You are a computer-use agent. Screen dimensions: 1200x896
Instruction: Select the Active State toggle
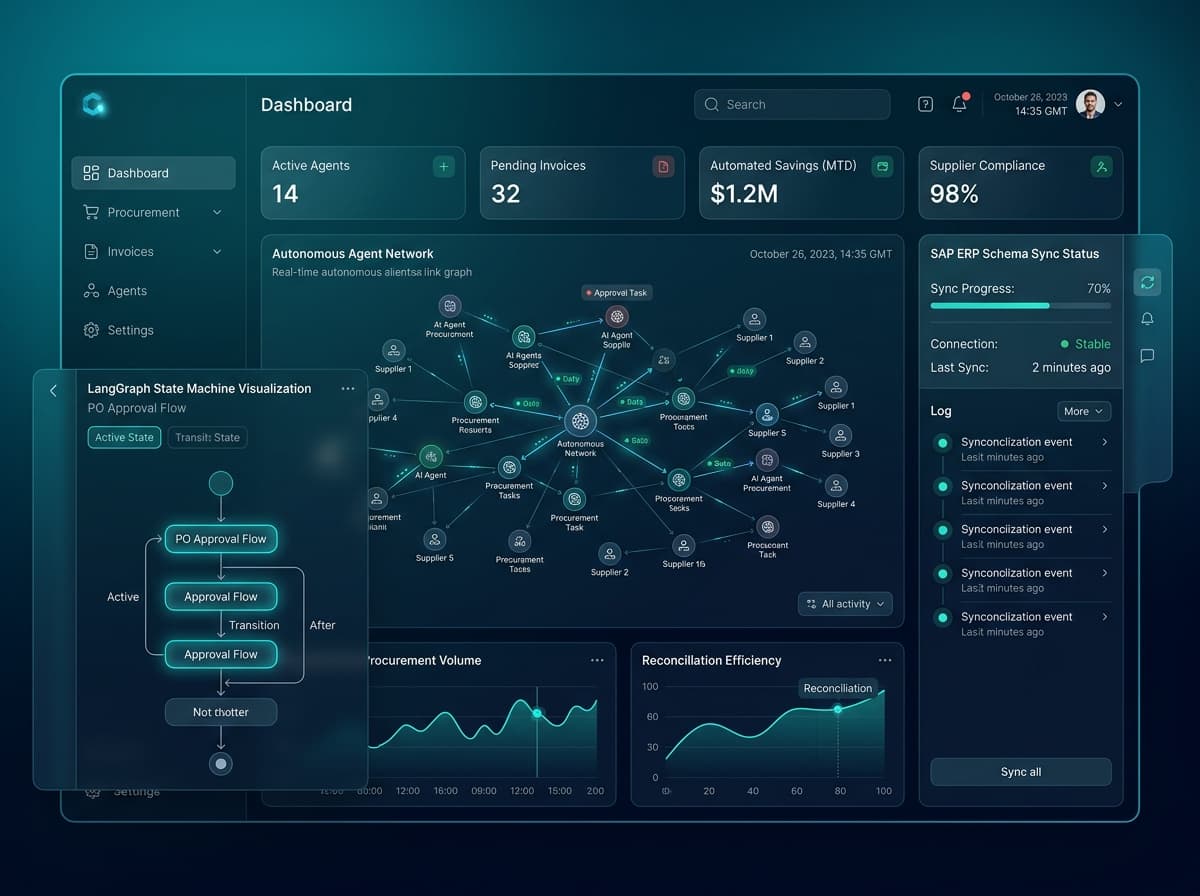pyautogui.click(x=124, y=437)
